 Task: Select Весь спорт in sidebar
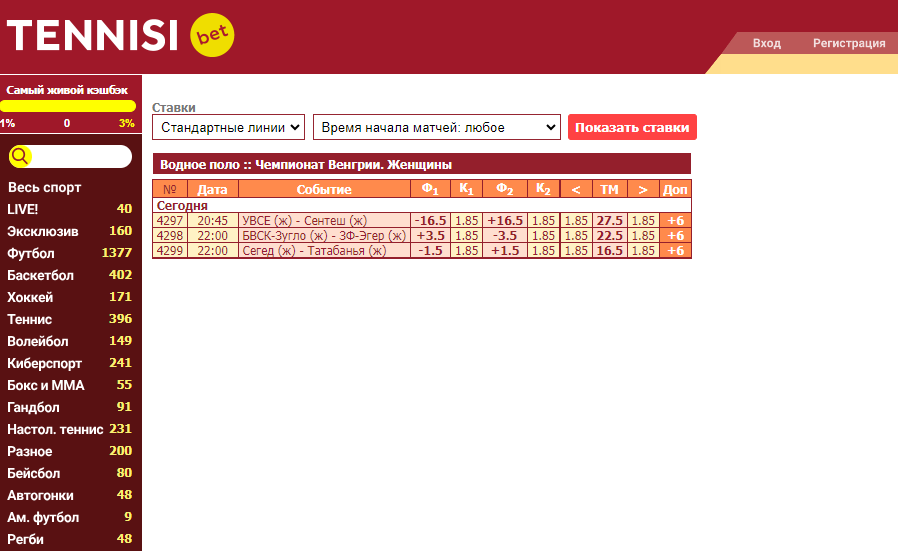click(x=45, y=187)
